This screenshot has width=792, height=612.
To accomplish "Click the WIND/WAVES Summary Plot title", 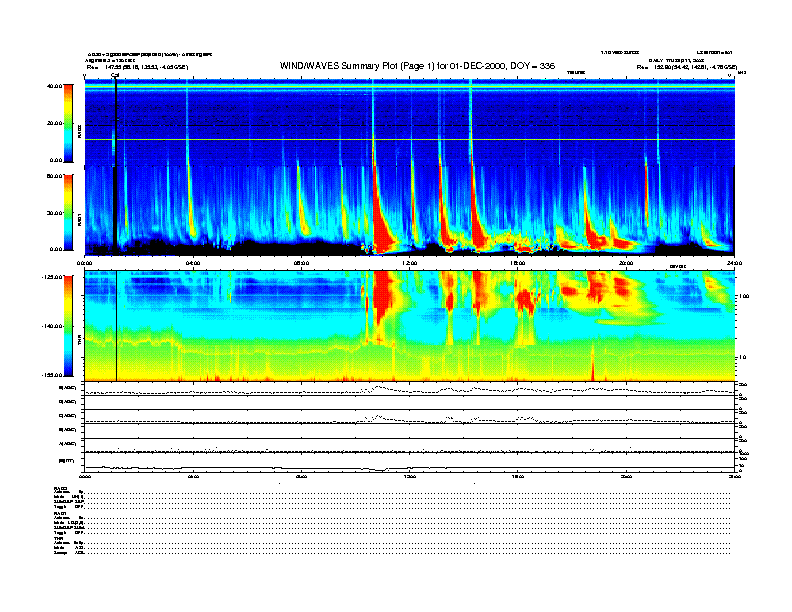I will (417, 66).
